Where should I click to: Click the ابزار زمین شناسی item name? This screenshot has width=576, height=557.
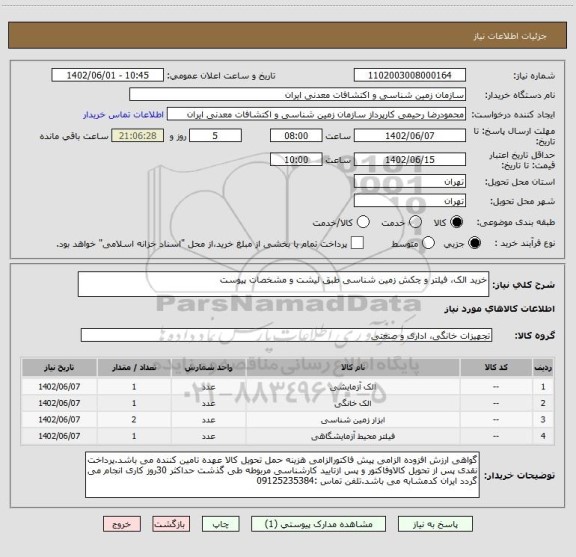coord(353,420)
